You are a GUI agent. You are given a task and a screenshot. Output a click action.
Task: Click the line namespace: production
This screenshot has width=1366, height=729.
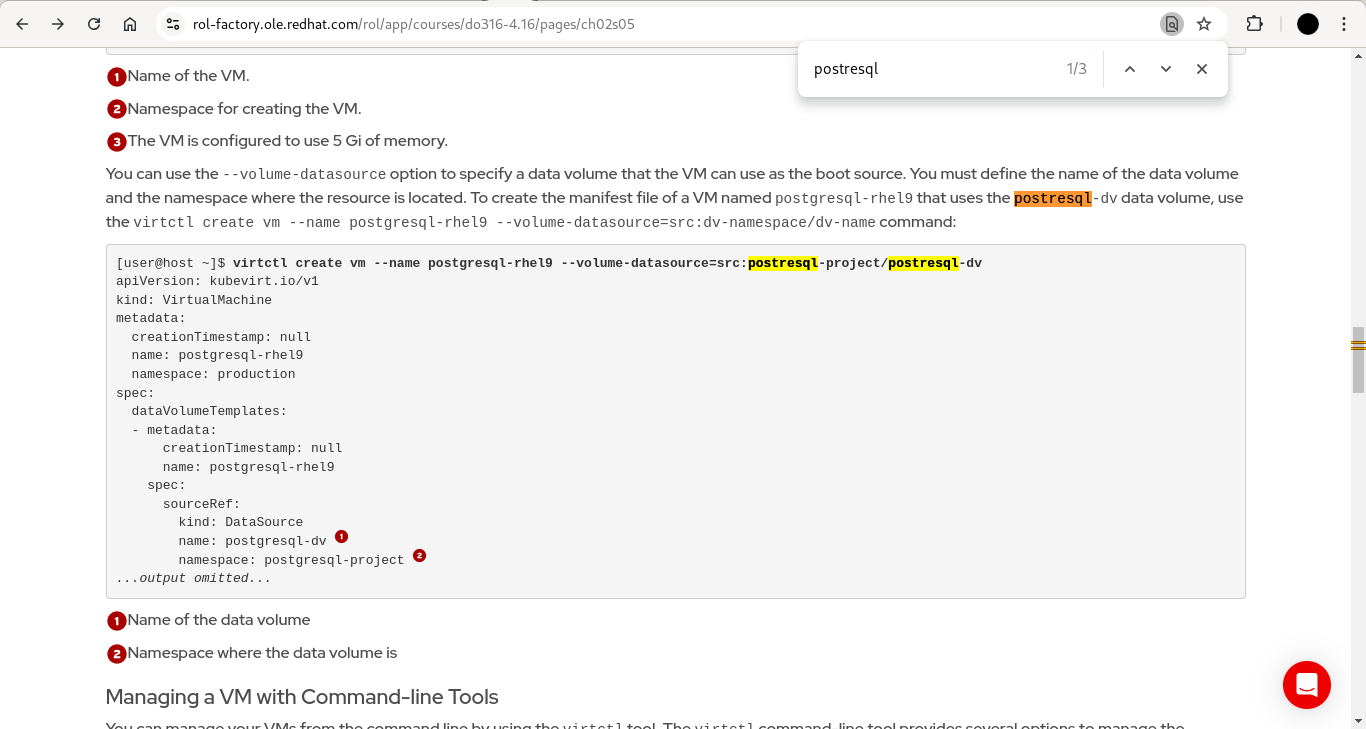pos(213,374)
